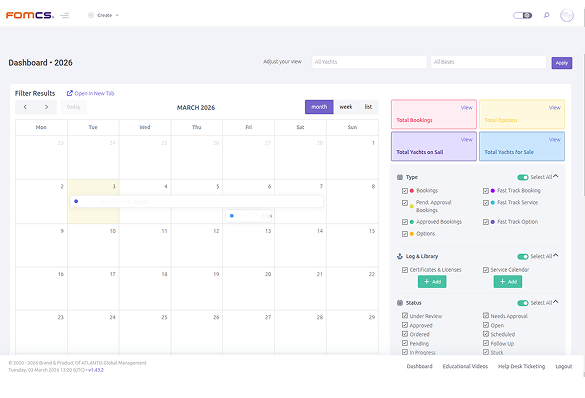585x398 pixels.
Task: Toggle Select All for Log & Library
Action: tap(523, 257)
